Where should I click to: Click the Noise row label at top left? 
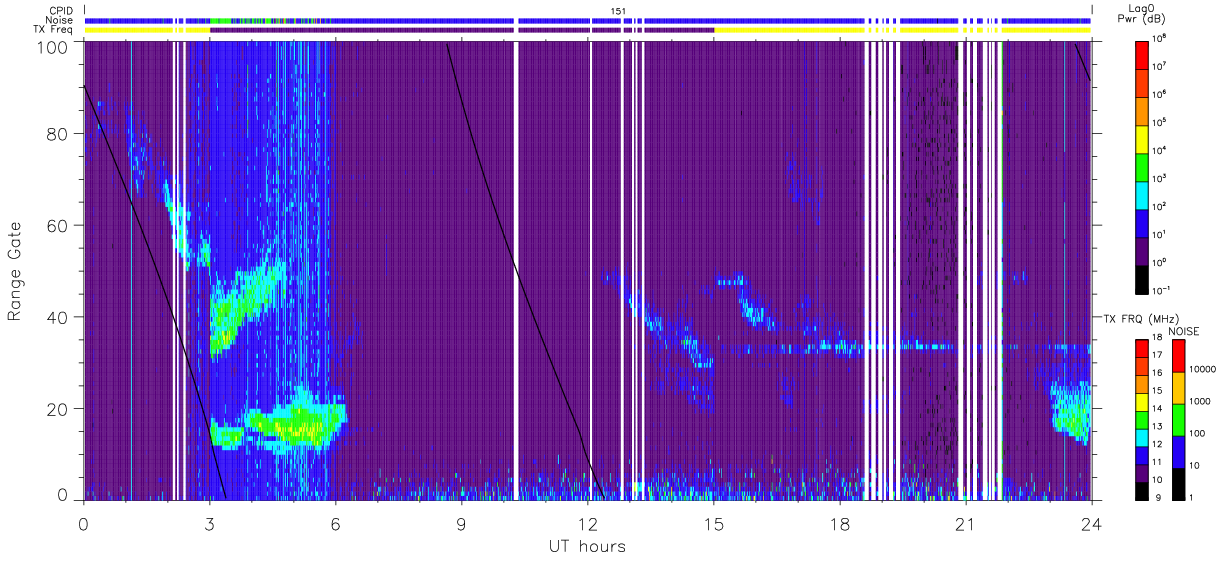[60, 20]
